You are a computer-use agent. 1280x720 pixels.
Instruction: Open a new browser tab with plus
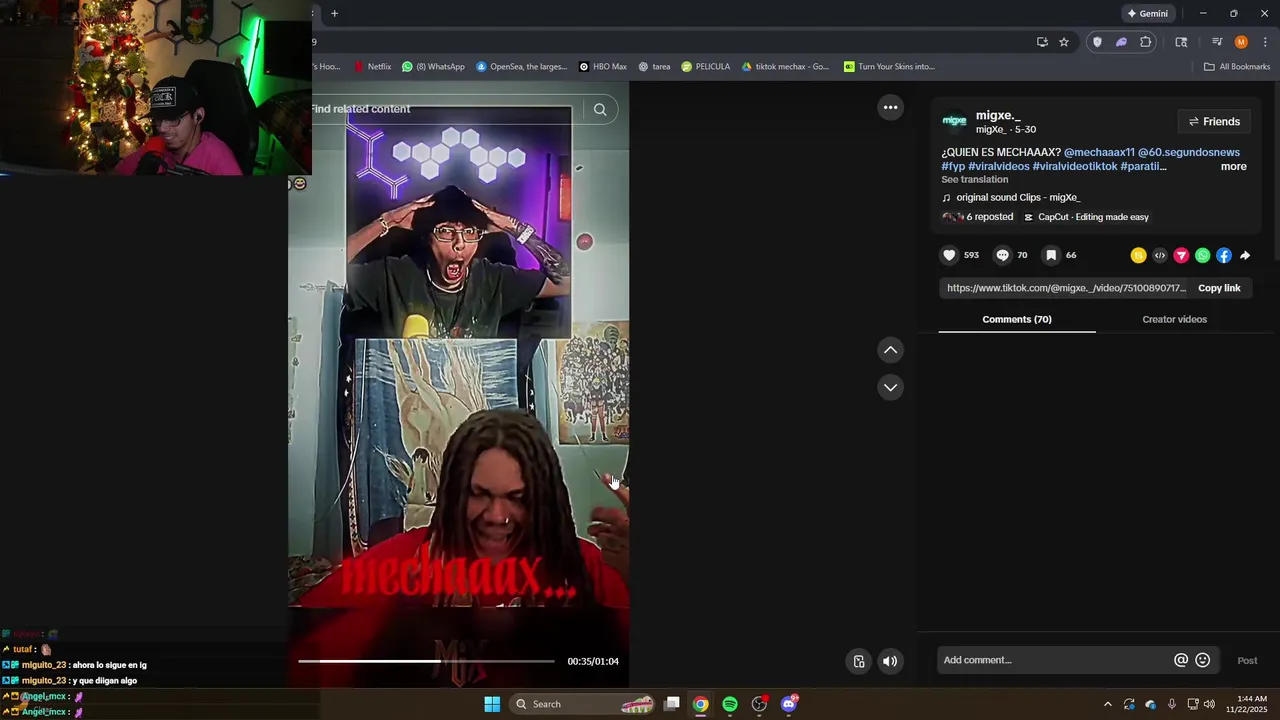pos(335,13)
